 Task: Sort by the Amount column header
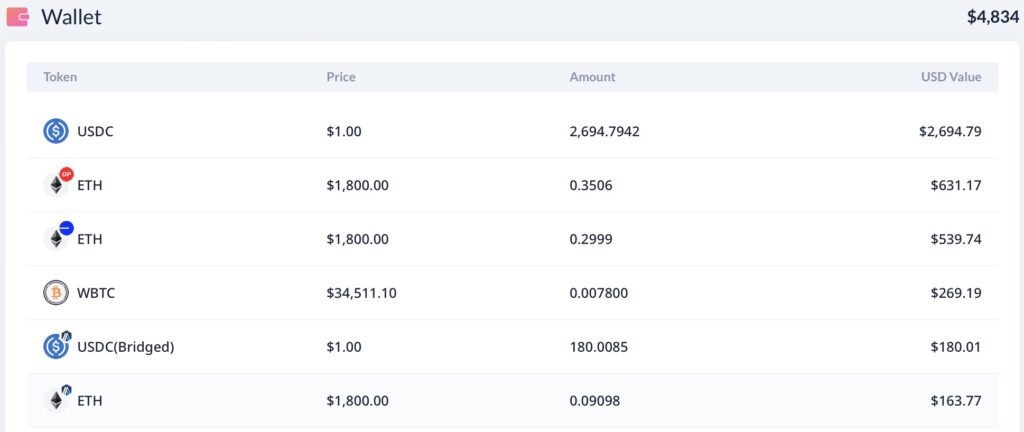592,77
